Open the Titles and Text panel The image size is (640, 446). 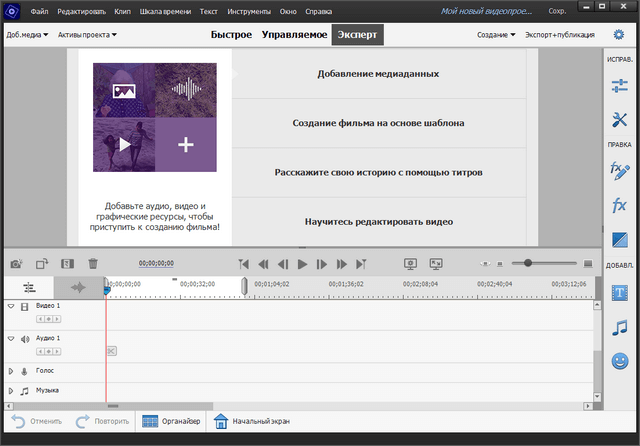[x=619, y=292]
